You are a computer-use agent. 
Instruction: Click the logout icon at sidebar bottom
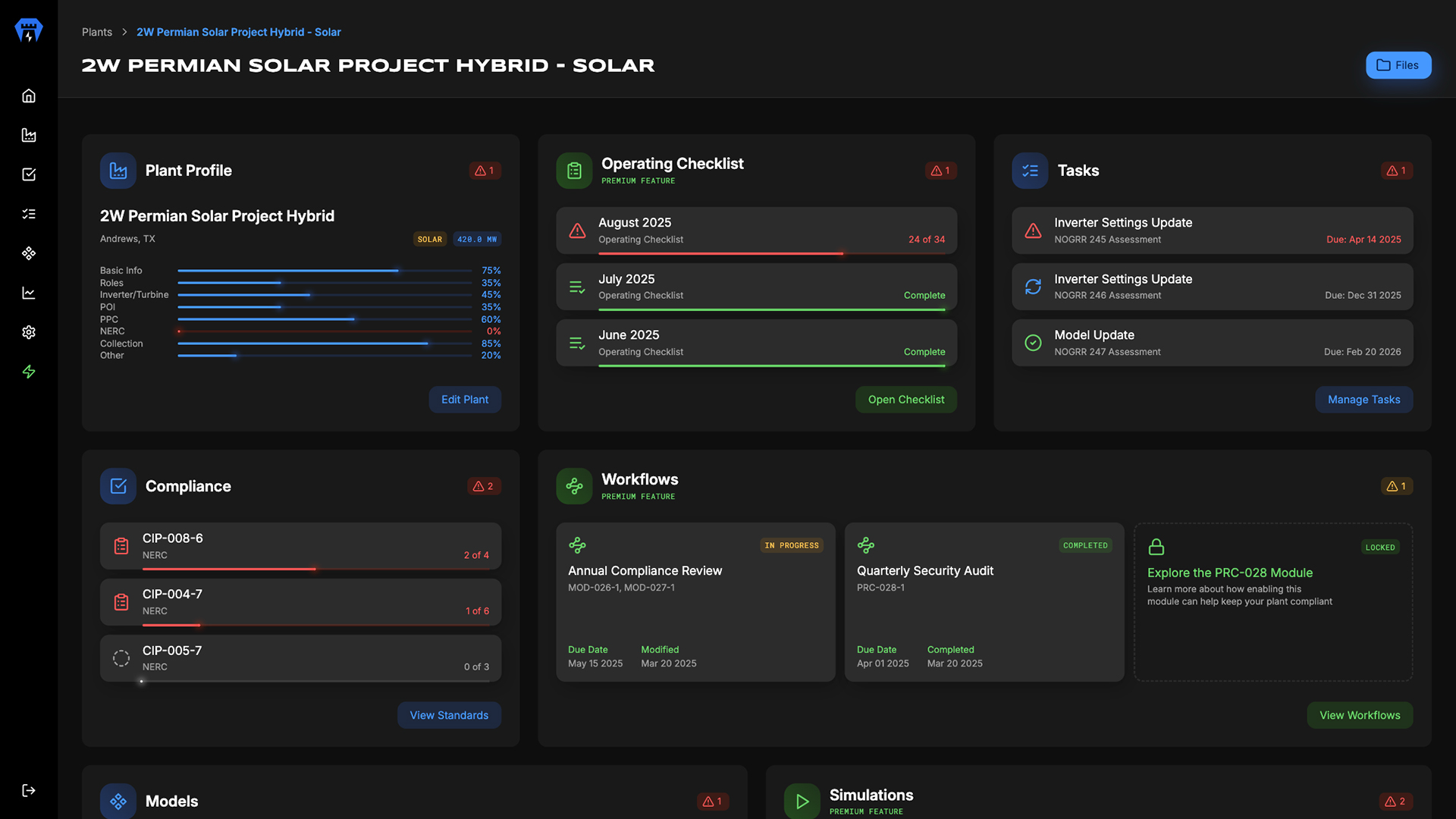(x=29, y=790)
